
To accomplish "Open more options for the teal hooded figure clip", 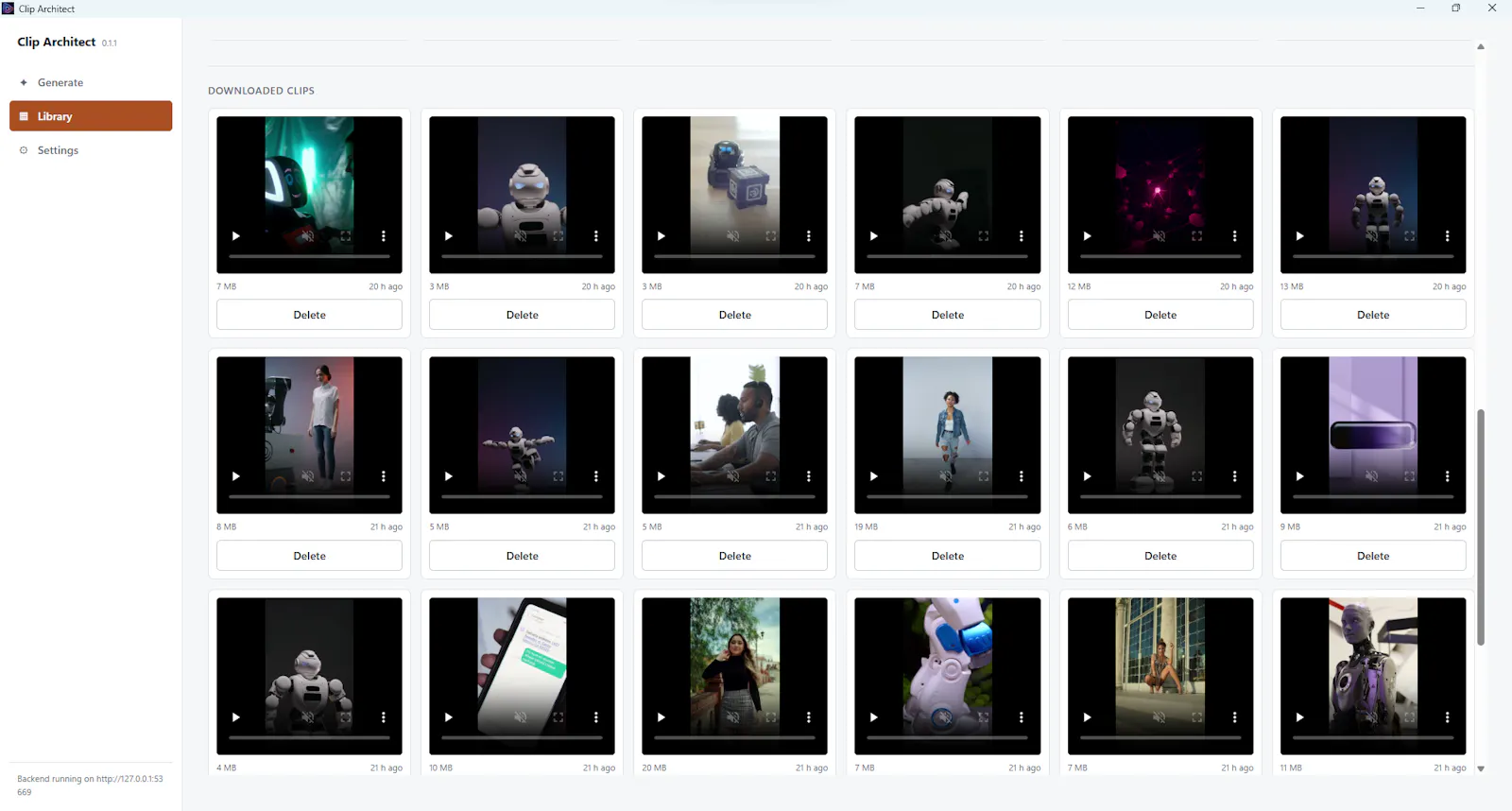I will [x=384, y=236].
